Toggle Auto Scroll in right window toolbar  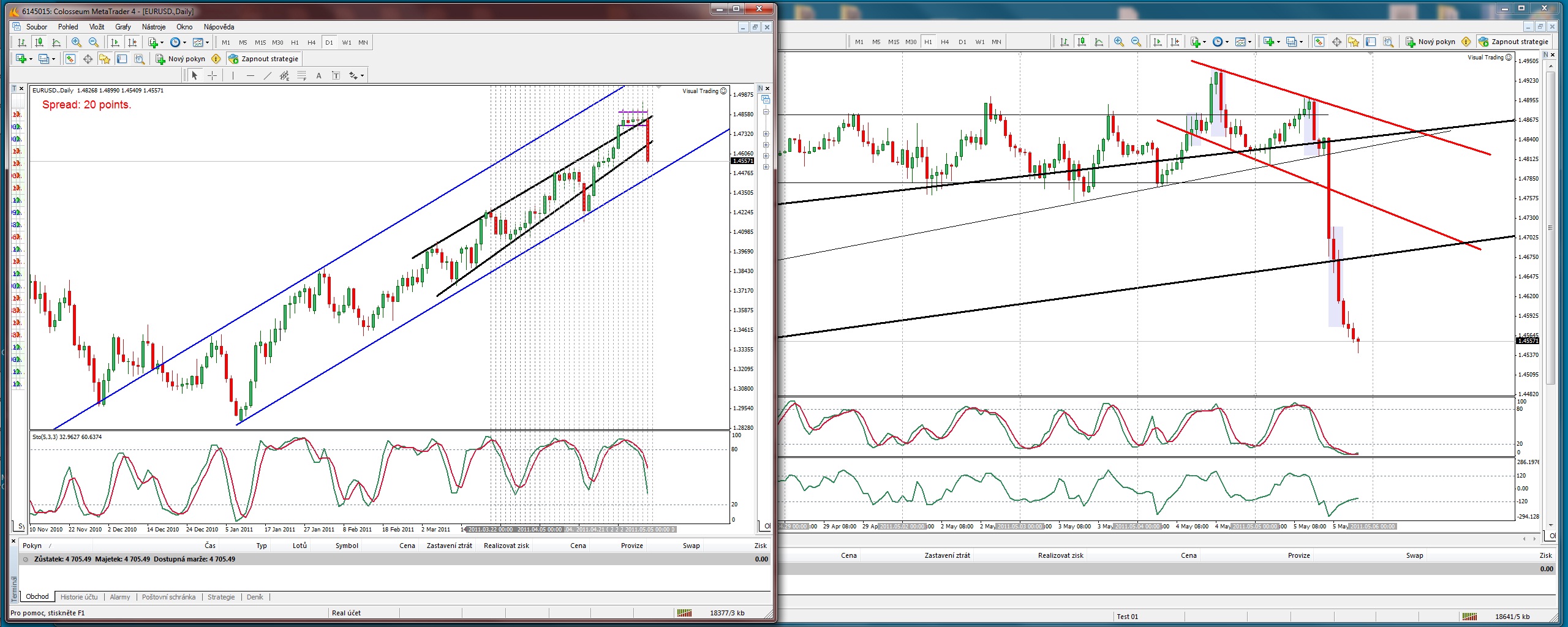click(x=1157, y=42)
